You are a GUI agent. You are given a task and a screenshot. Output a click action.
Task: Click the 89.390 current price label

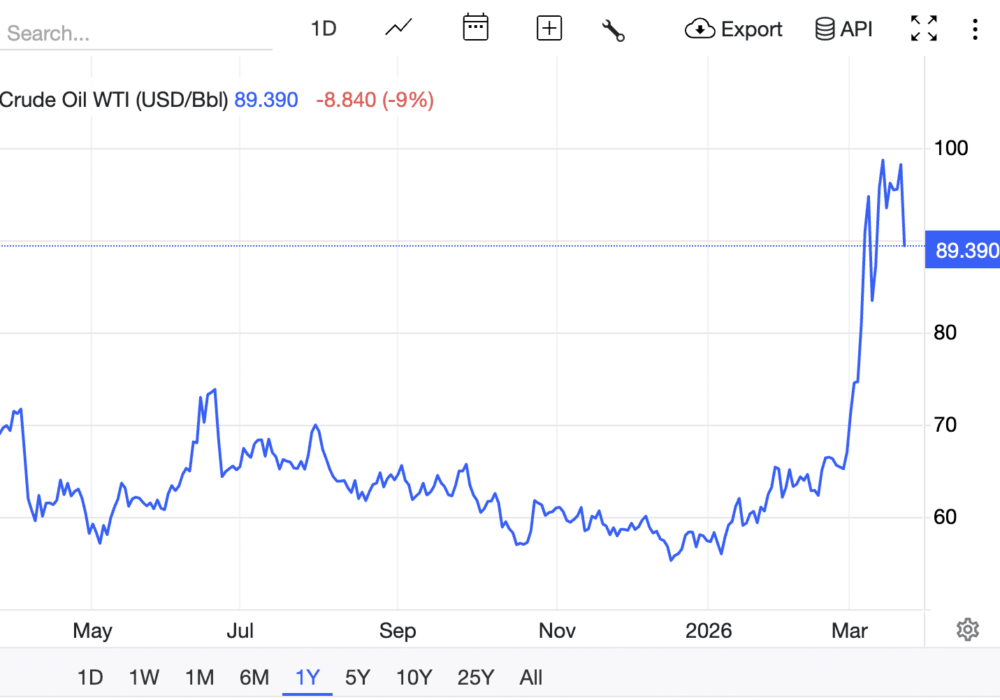click(x=963, y=250)
